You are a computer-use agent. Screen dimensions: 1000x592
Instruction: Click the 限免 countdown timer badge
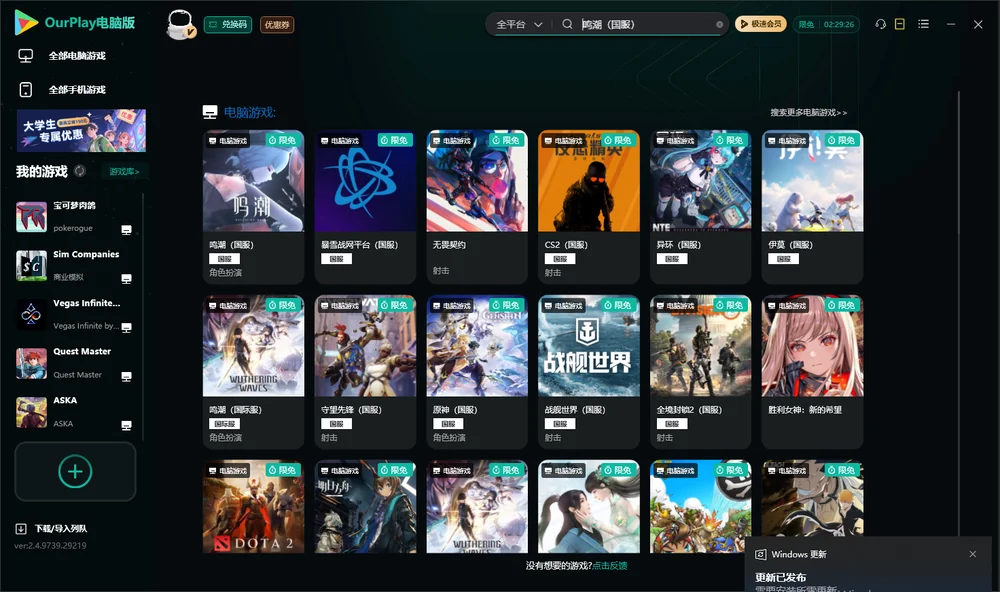(826, 24)
